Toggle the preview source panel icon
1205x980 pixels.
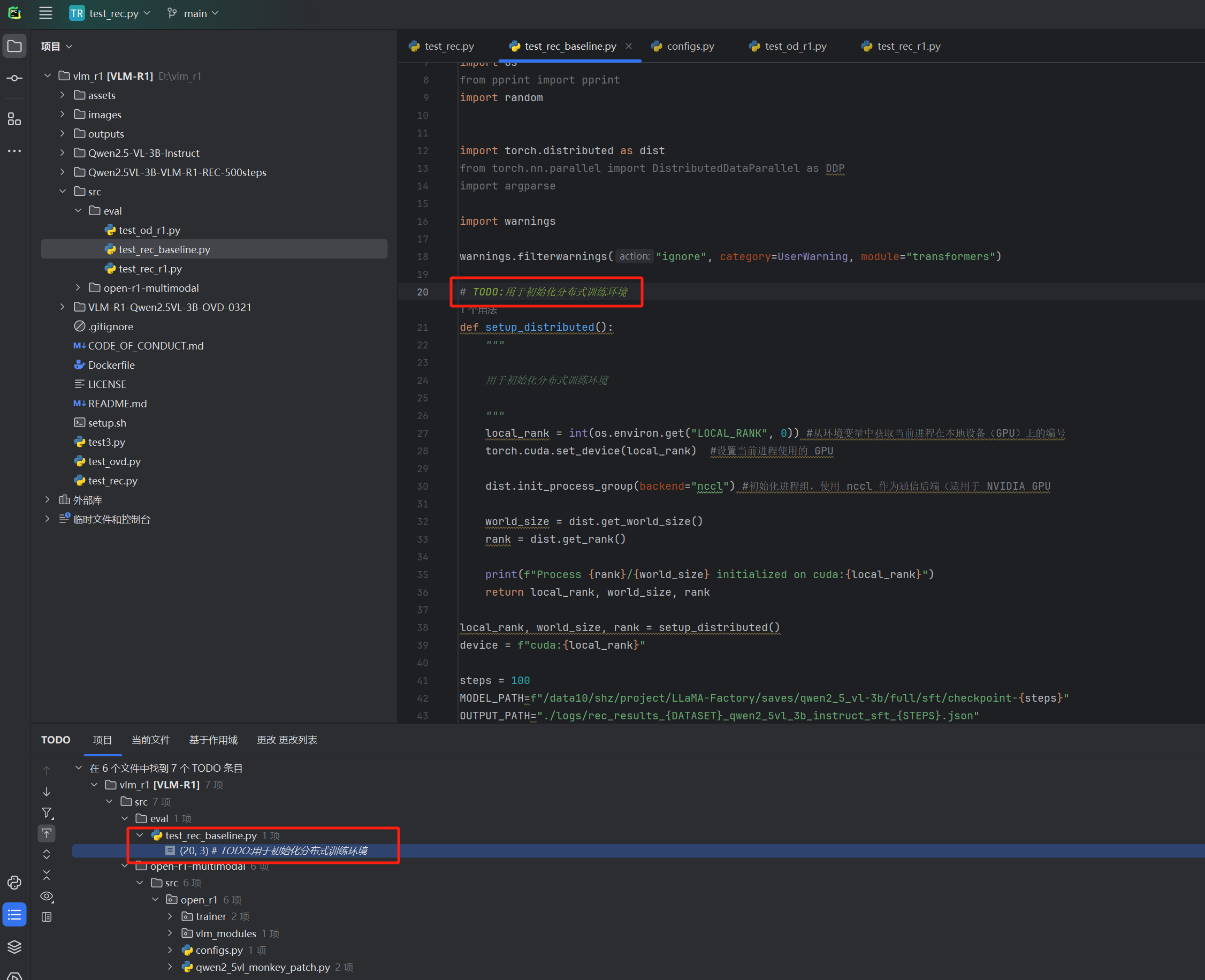coord(47,917)
